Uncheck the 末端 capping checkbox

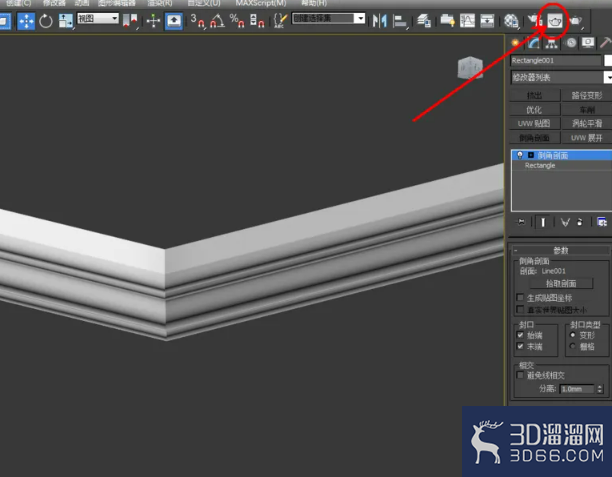point(520,346)
